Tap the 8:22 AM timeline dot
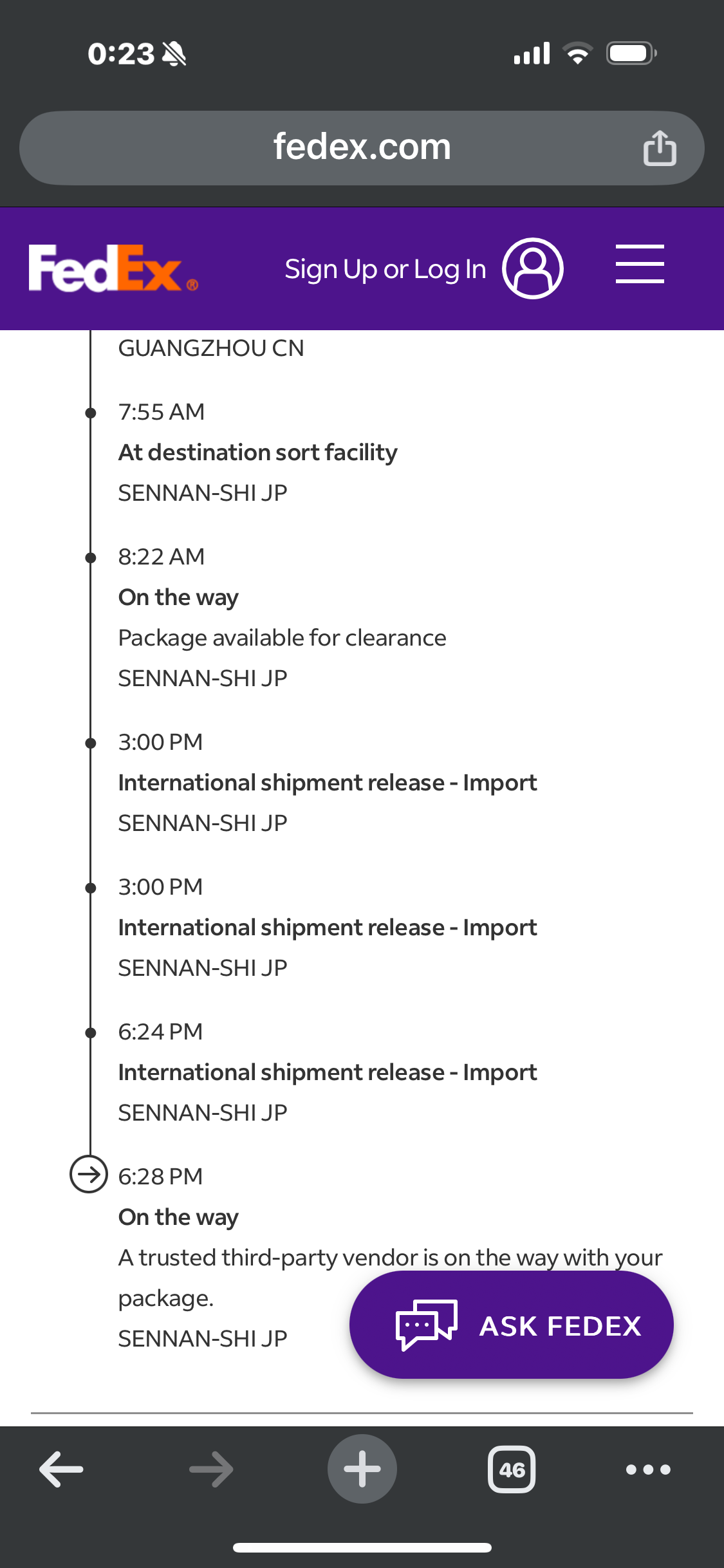Viewport: 724px width, 1568px height. click(x=91, y=557)
